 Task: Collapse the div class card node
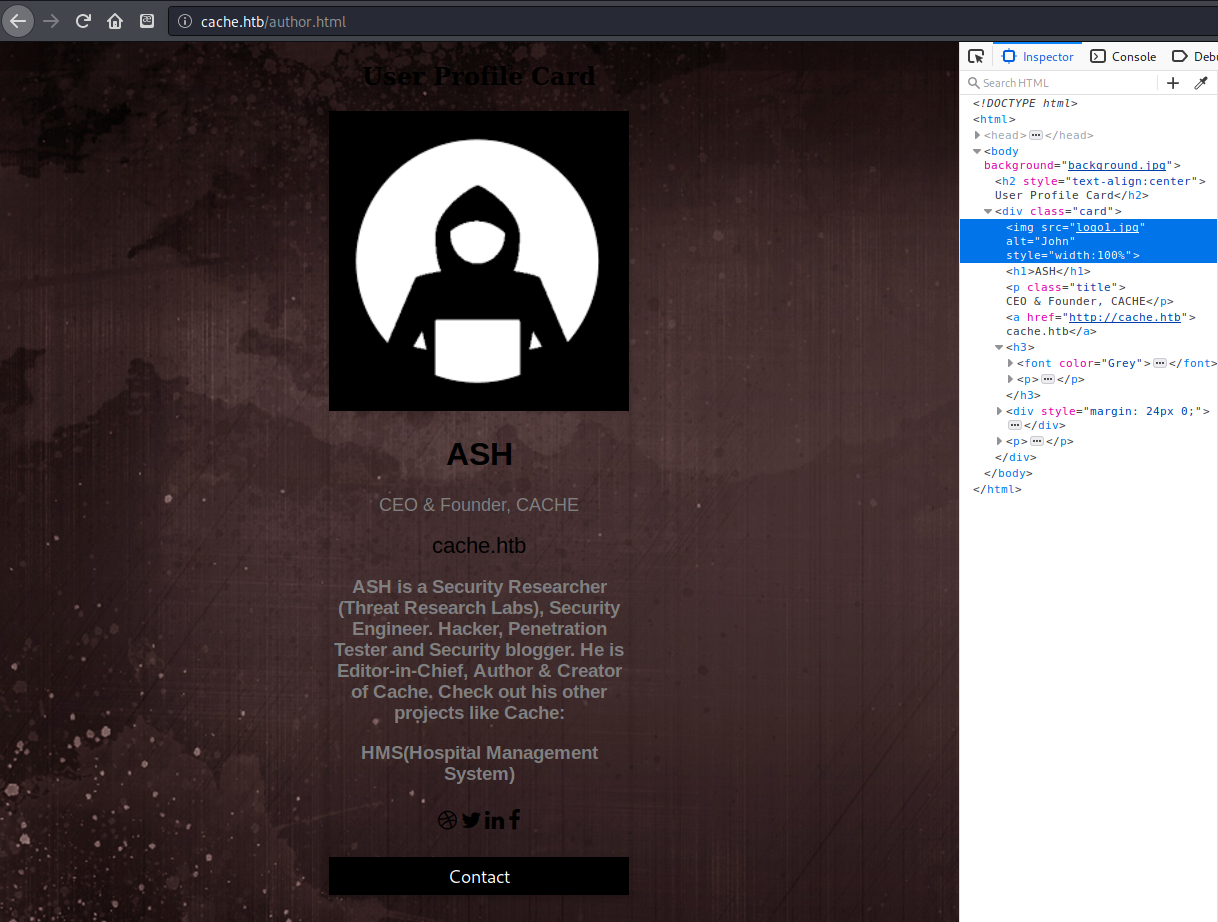tap(988, 211)
